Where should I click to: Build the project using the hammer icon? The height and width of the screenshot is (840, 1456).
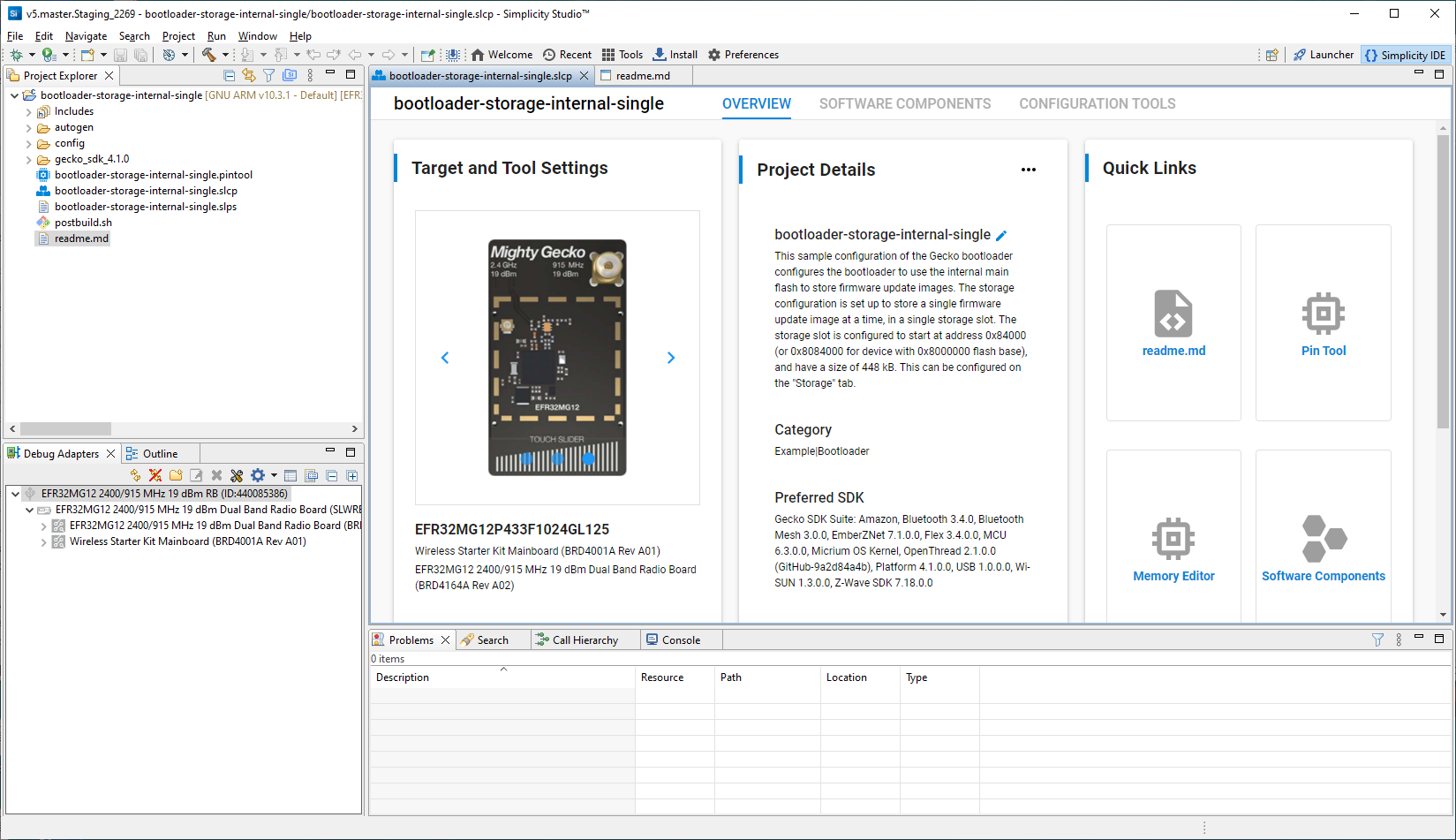point(211,55)
